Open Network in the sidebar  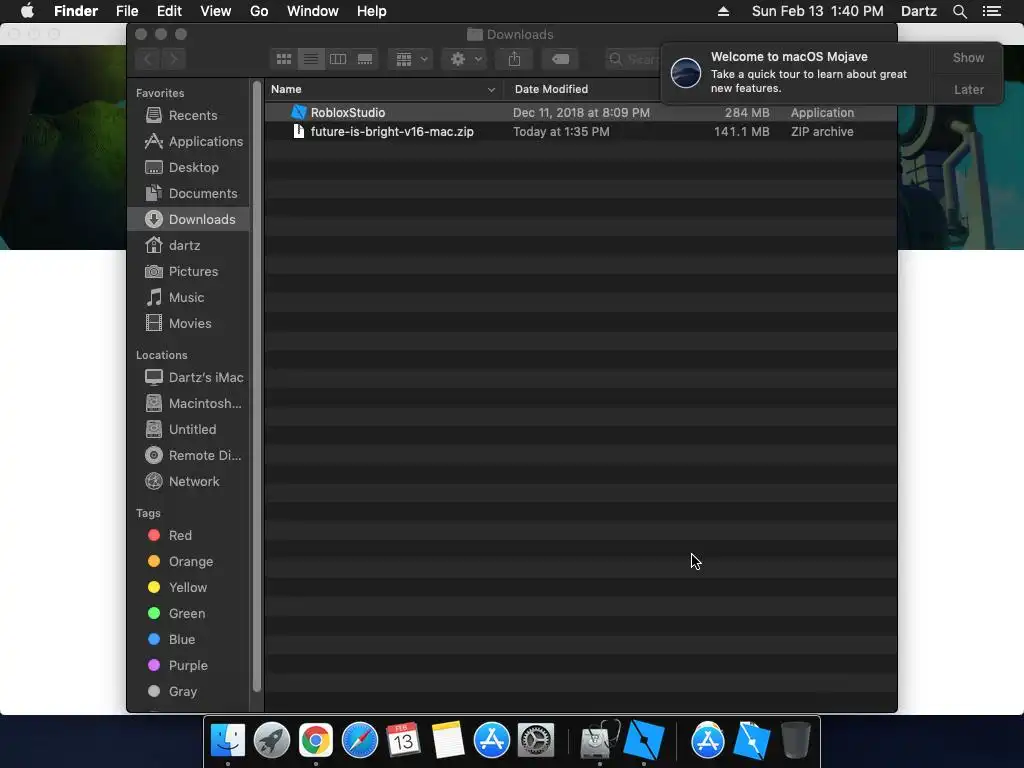tap(189, 482)
